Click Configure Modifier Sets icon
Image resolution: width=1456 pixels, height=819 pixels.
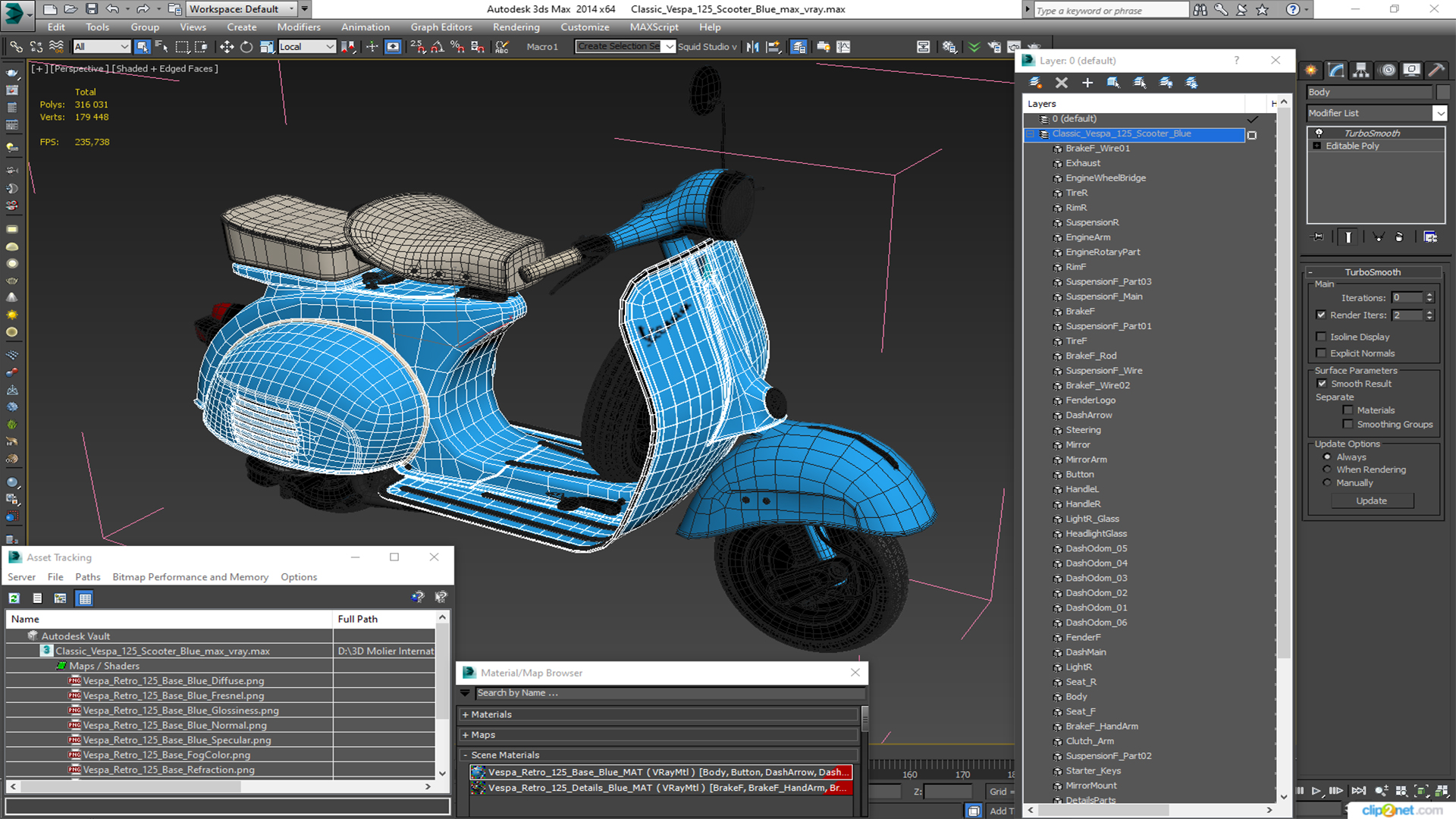1430,237
